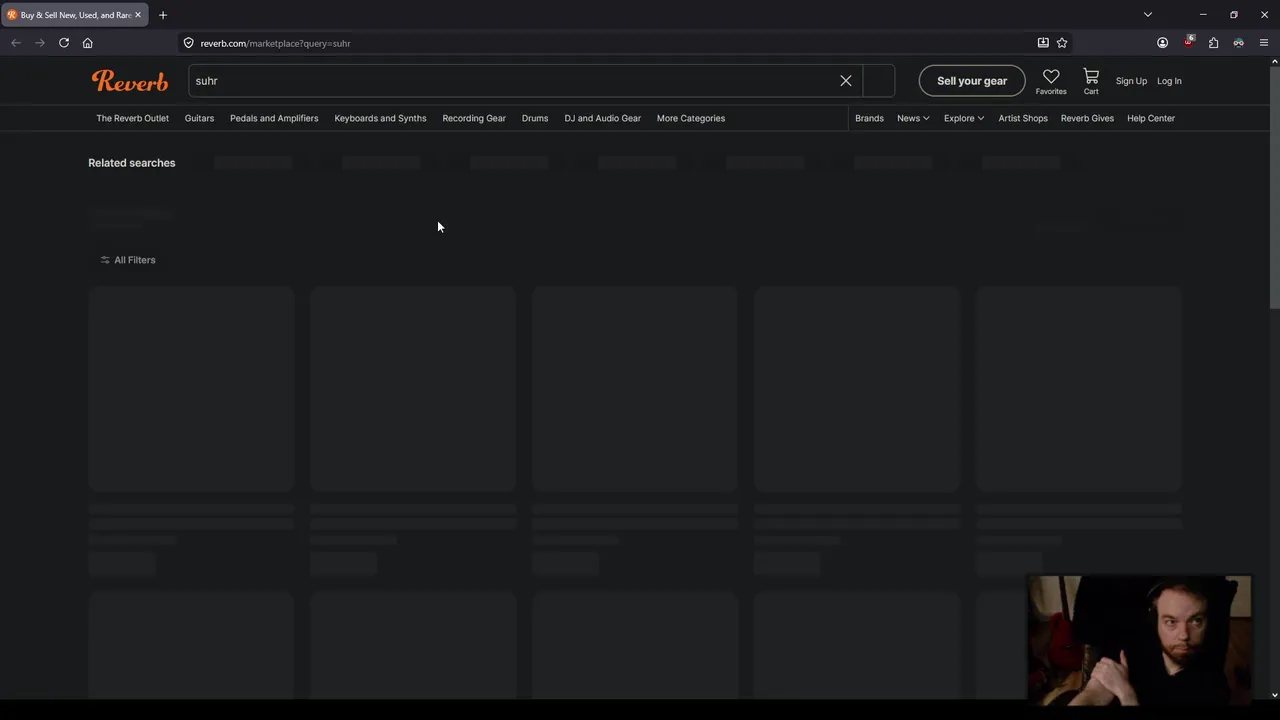Open More Categories menu
Screen dimensions: 1280x720
tap(691, 118)
